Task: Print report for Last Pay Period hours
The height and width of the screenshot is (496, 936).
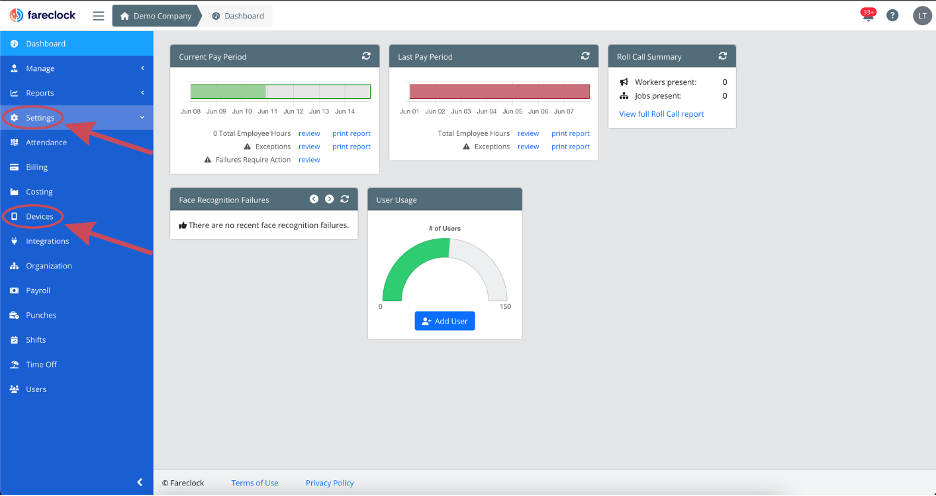Action: [x=571, y=134]
